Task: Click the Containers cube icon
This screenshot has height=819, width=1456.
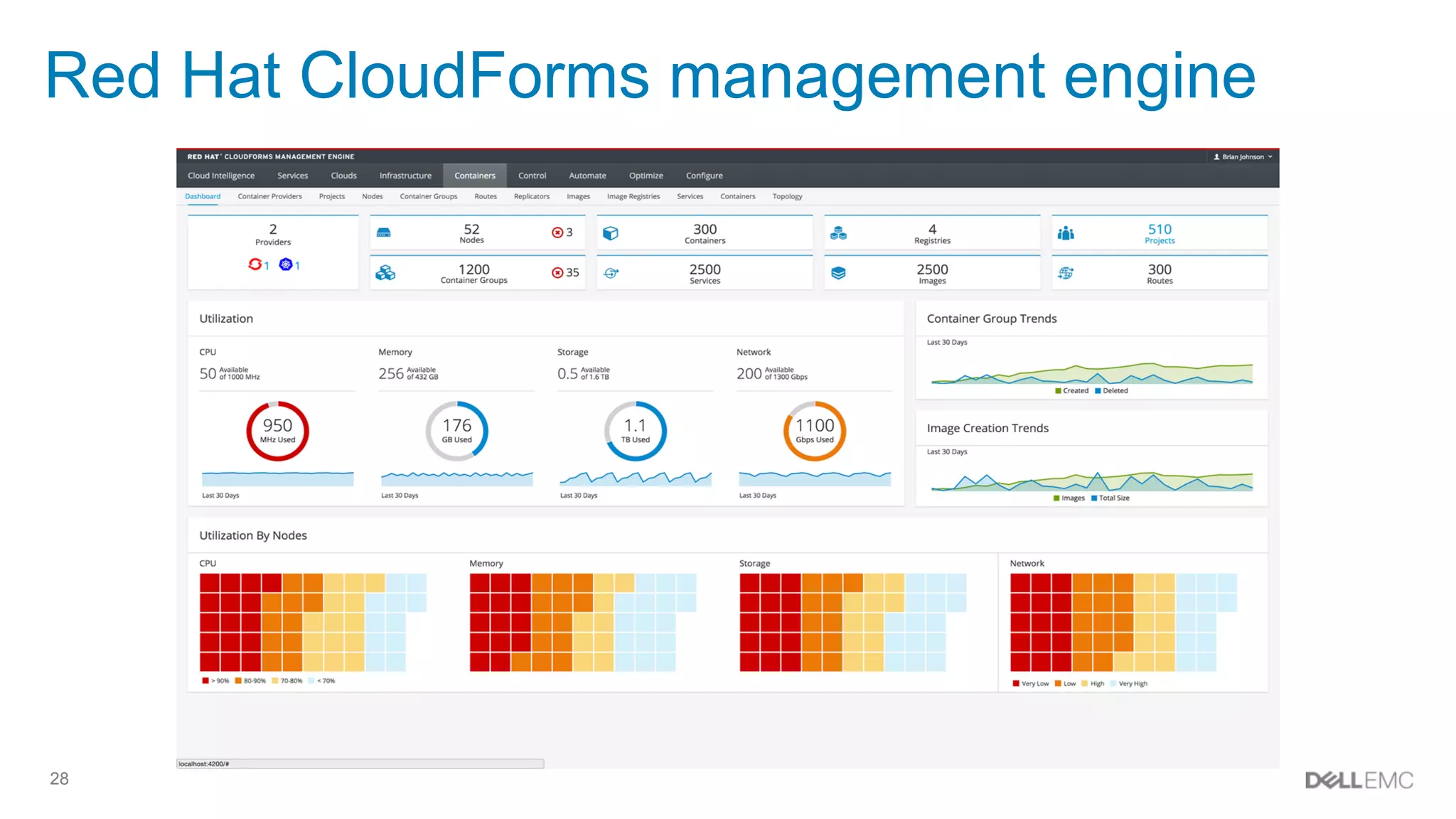Action: pos(611,232)
